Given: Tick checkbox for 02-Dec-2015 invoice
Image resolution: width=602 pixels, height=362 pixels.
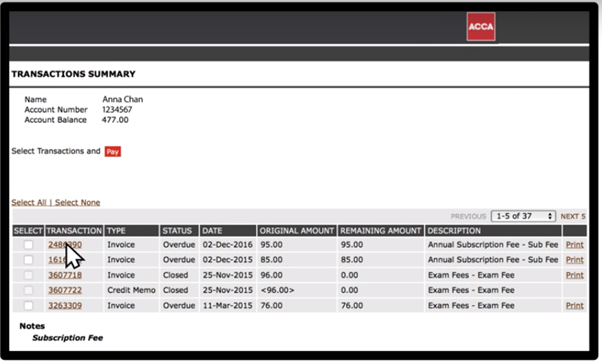Looking at the screenshot, I should (28, 260).
